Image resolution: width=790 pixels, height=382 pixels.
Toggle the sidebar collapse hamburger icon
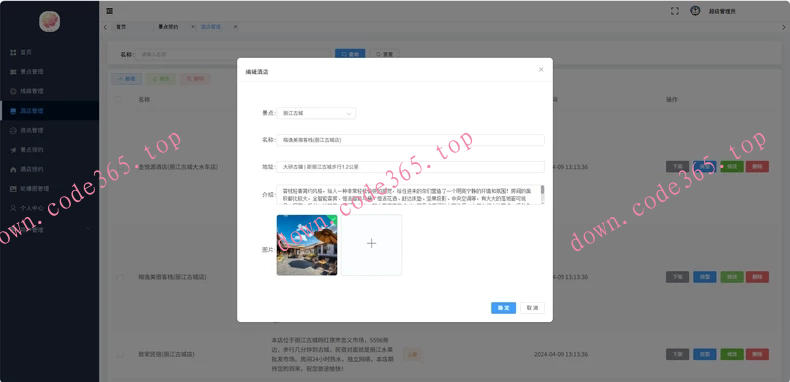coord(109,11)
